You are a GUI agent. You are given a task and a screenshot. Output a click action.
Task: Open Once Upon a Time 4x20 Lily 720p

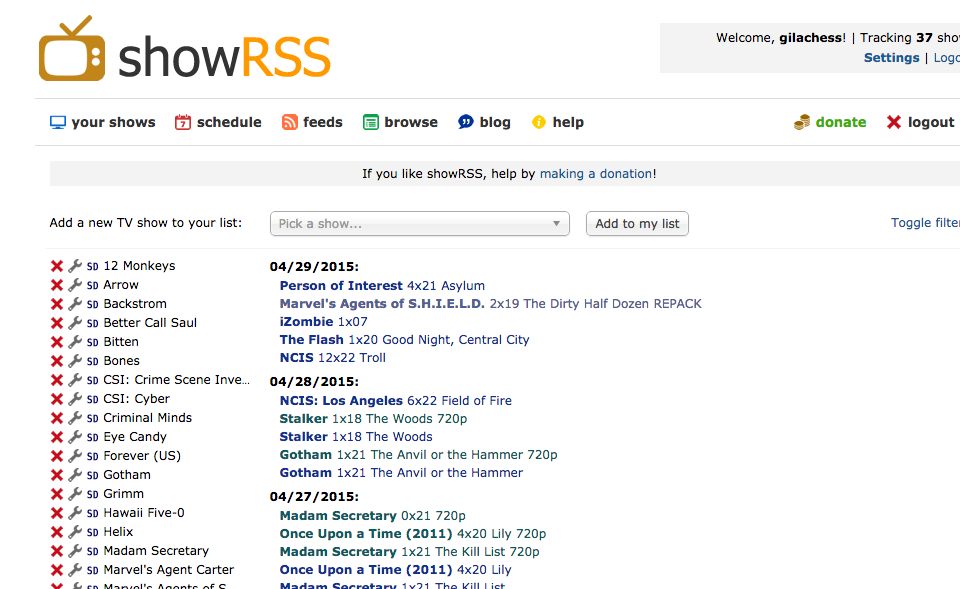click(413, 534)
